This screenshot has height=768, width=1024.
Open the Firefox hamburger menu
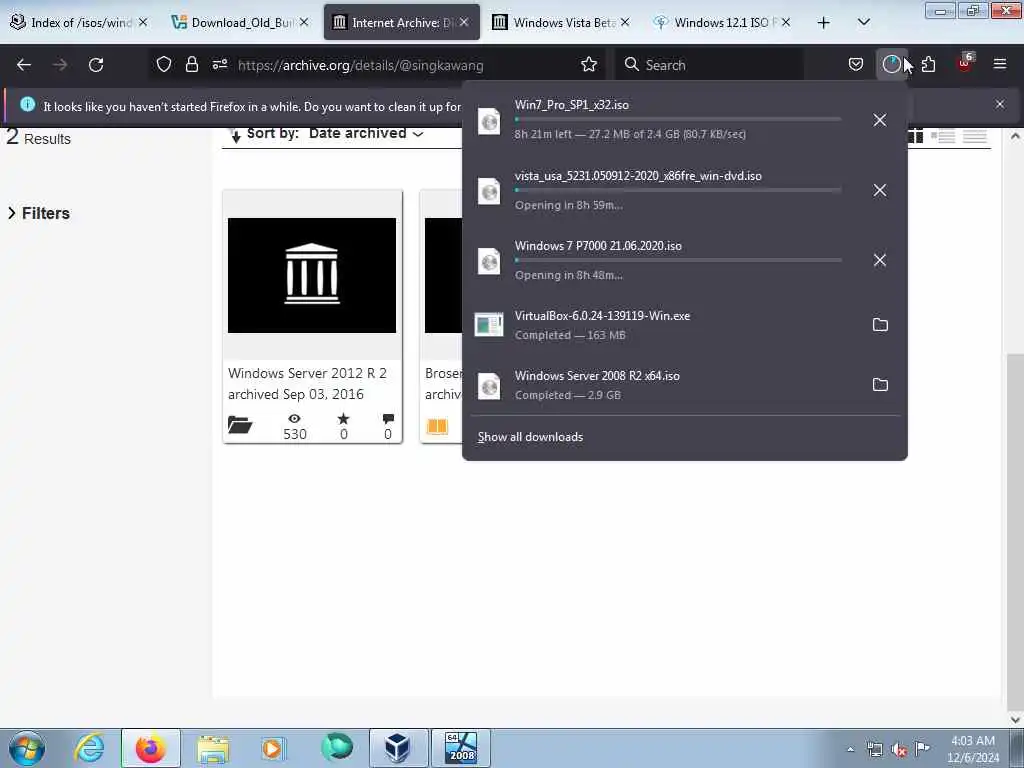[999, 64]
